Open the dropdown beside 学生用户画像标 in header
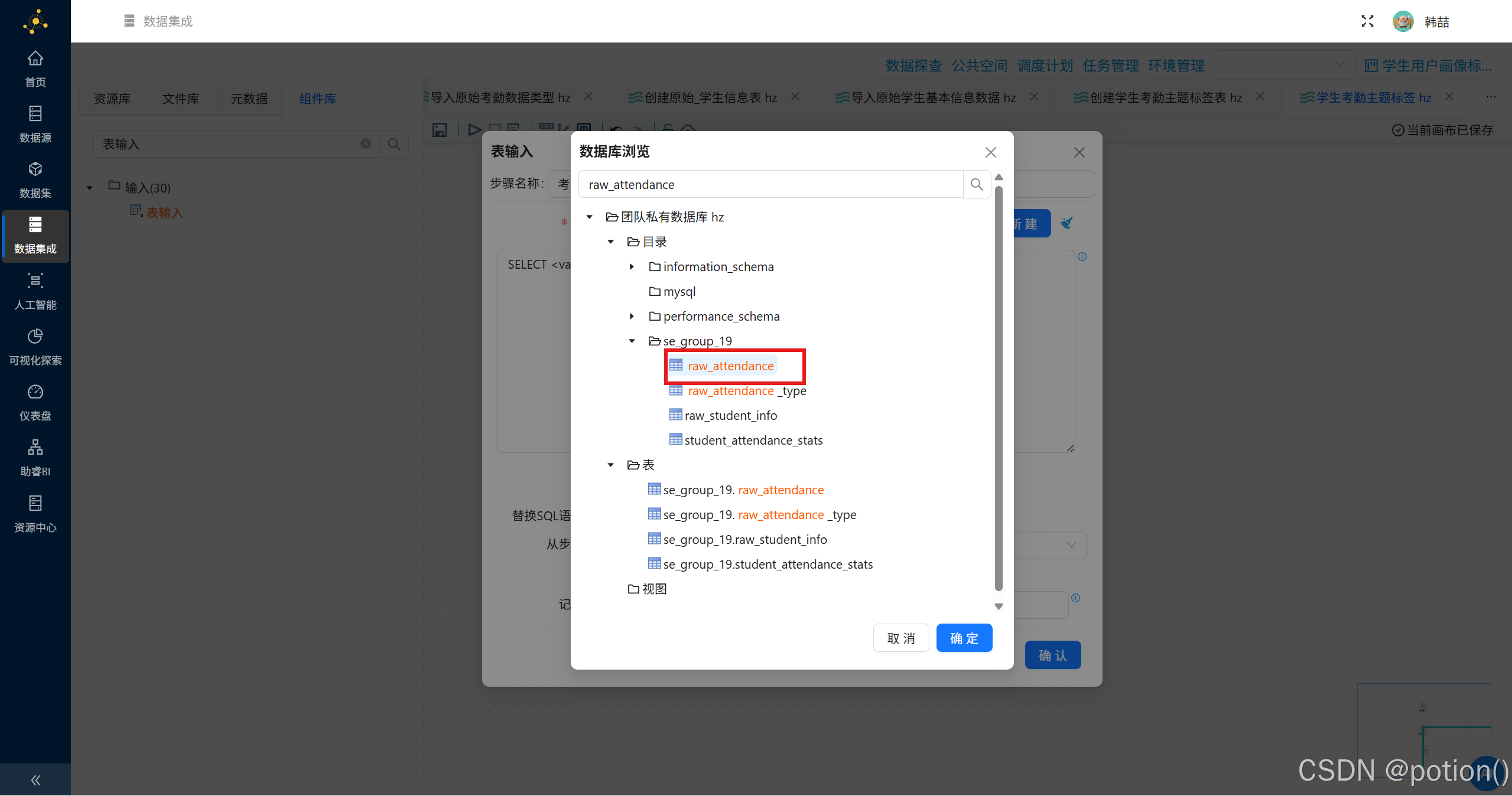 click(1283, 64)
